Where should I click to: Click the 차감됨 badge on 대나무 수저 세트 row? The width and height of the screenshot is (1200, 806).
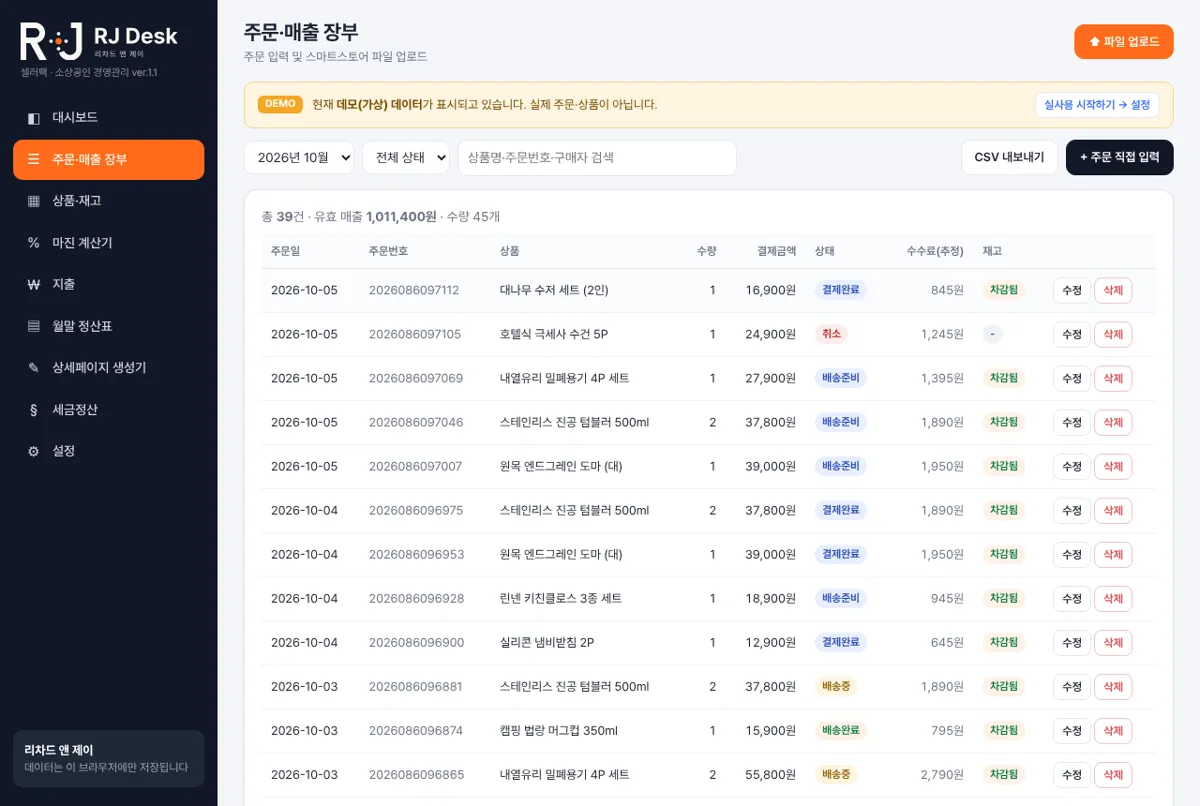point(1004,290)
